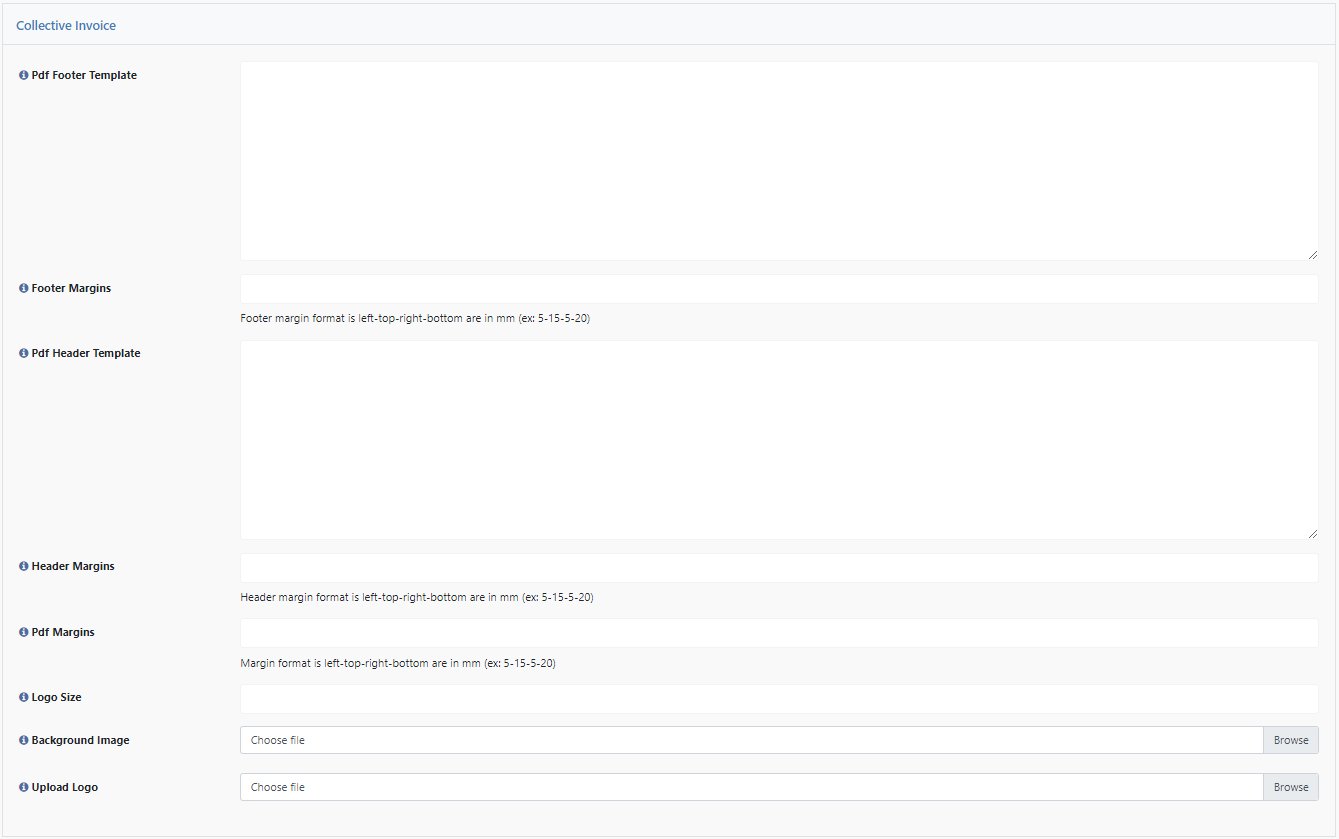
Task: Click info icon beside Upload Logo
Action: pos(24,787)
